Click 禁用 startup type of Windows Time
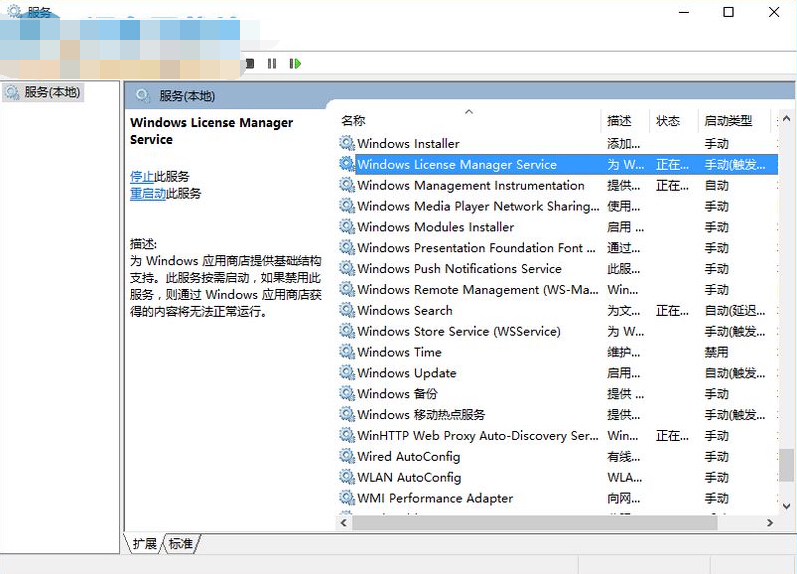This screenshot has width=797, height=574. (717, 352)
